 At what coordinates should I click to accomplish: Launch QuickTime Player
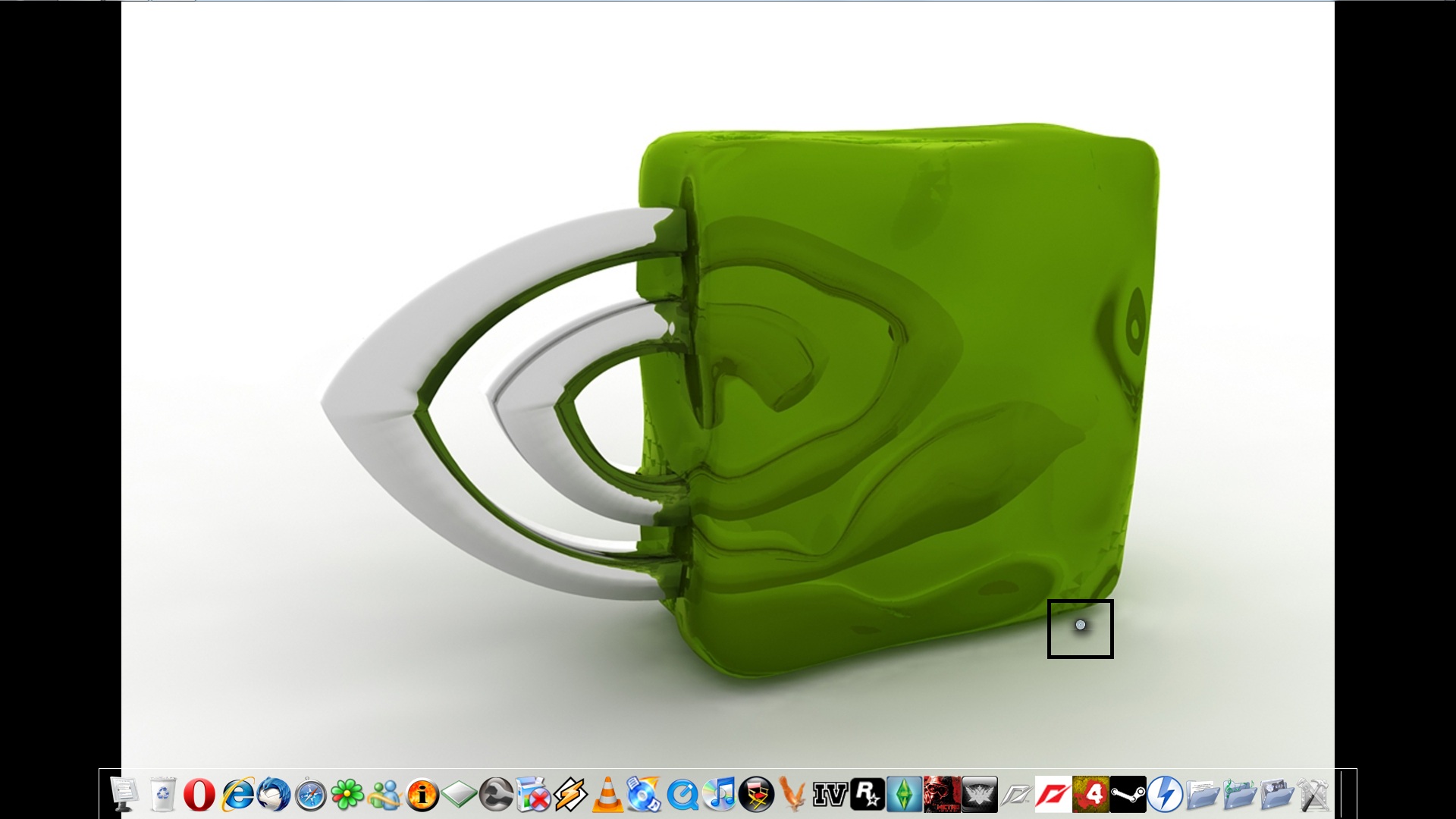coord(682,794)
